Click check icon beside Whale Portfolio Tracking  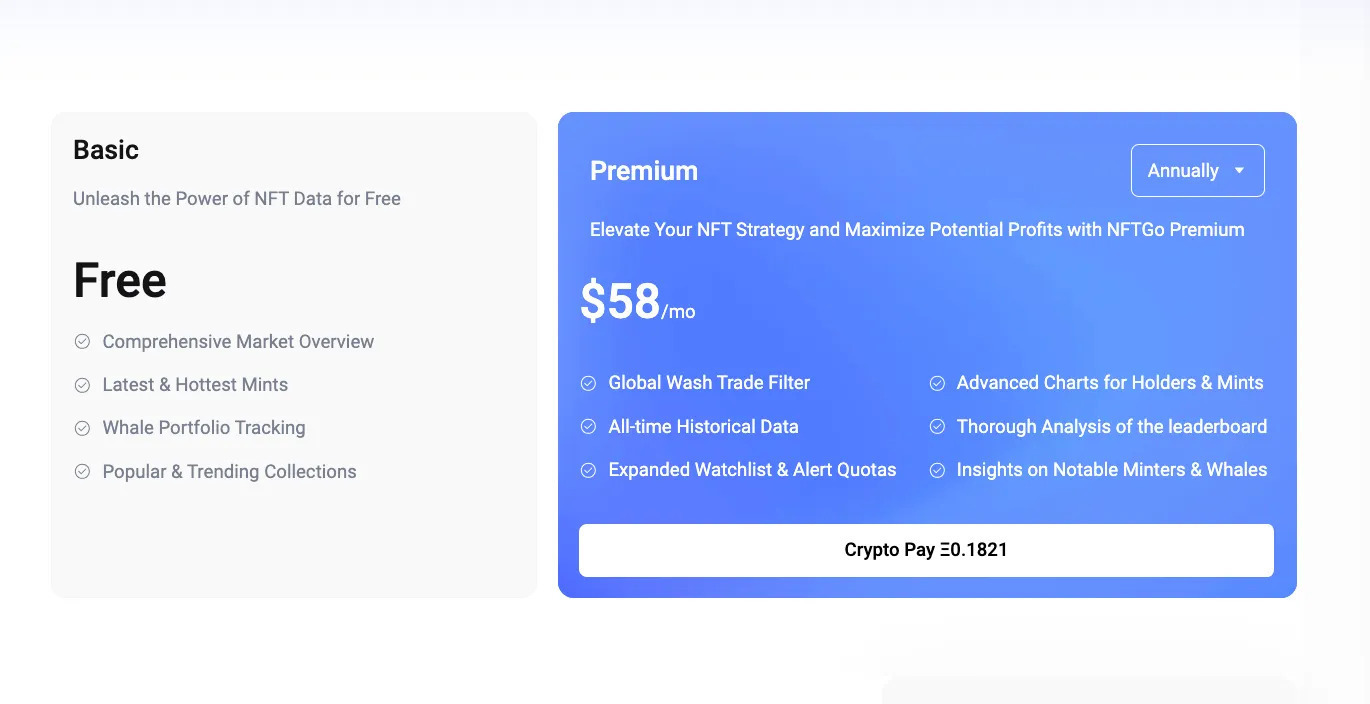[82, 428]
